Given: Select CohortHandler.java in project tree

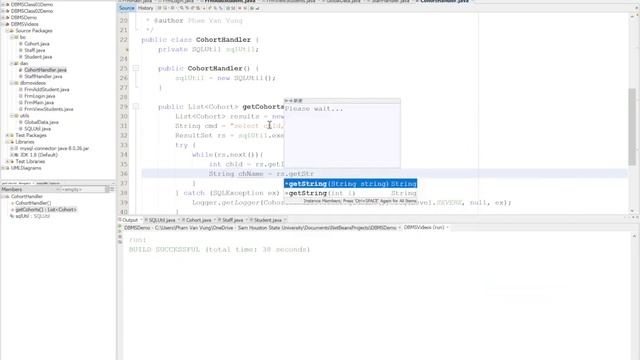Looking at the screenshot, I should click(x=45, y=70).
